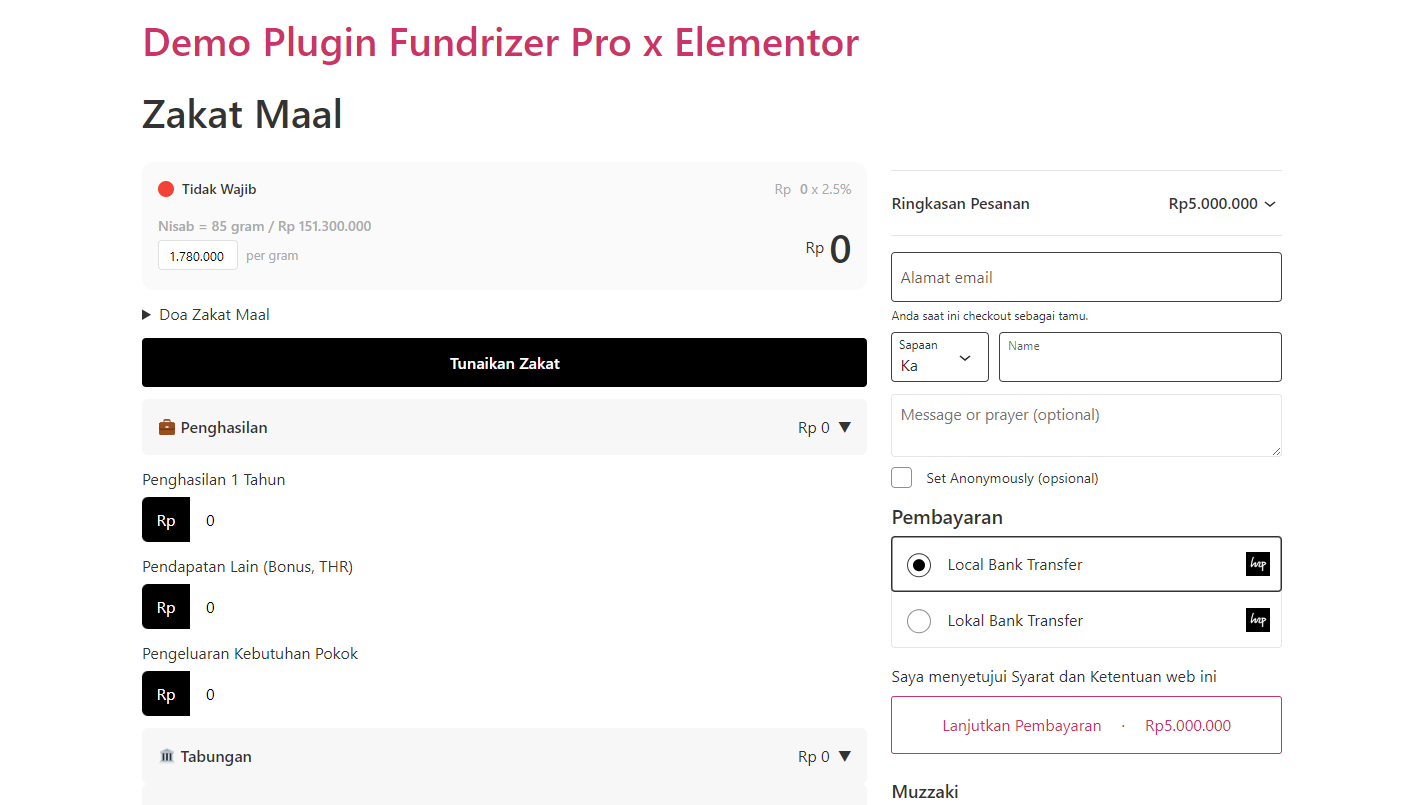Viewport: 1424px width, 805px height.
Task: Click the Rp badge for Pendapatan Lain
Action: click(166, 607)
